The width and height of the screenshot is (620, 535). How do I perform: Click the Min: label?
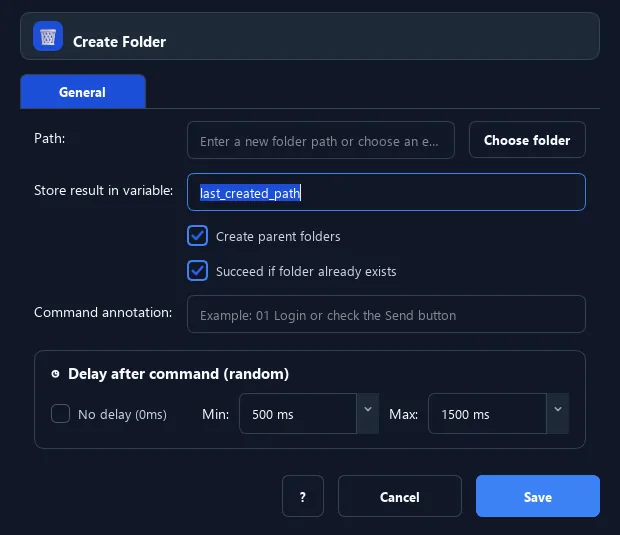pos(215,414)
